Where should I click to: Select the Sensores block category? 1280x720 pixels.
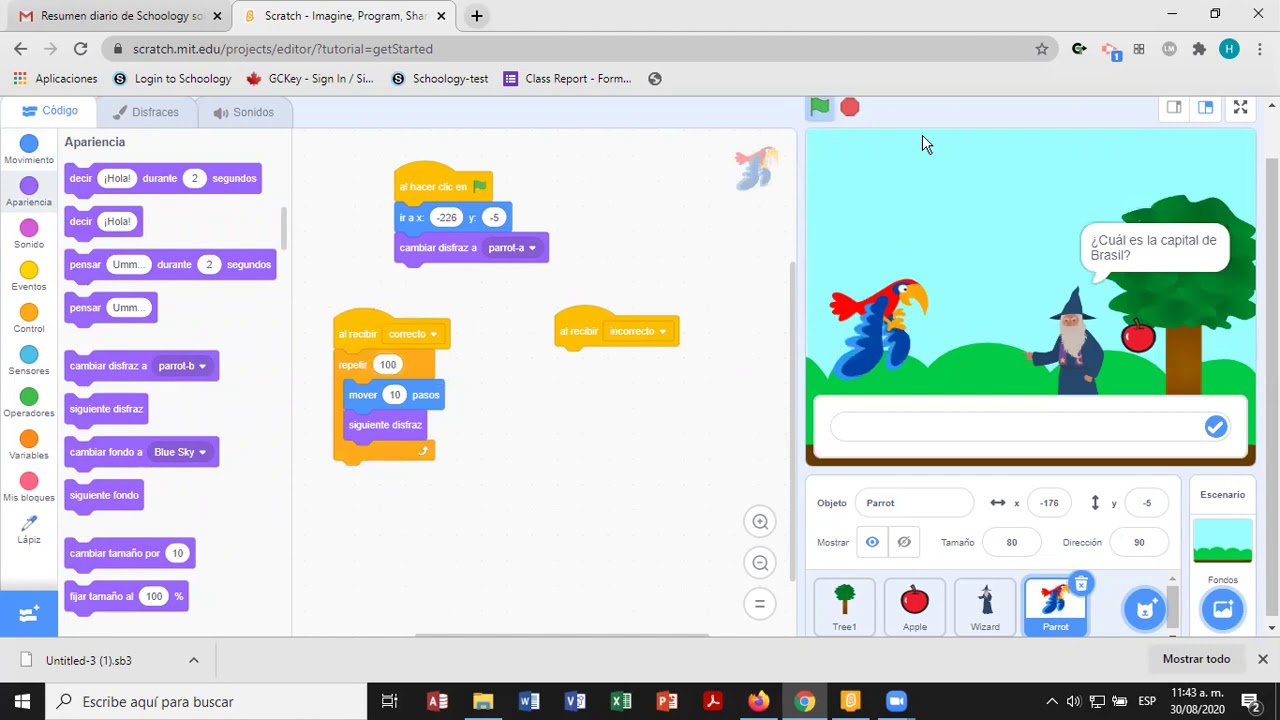click(29, 361)
